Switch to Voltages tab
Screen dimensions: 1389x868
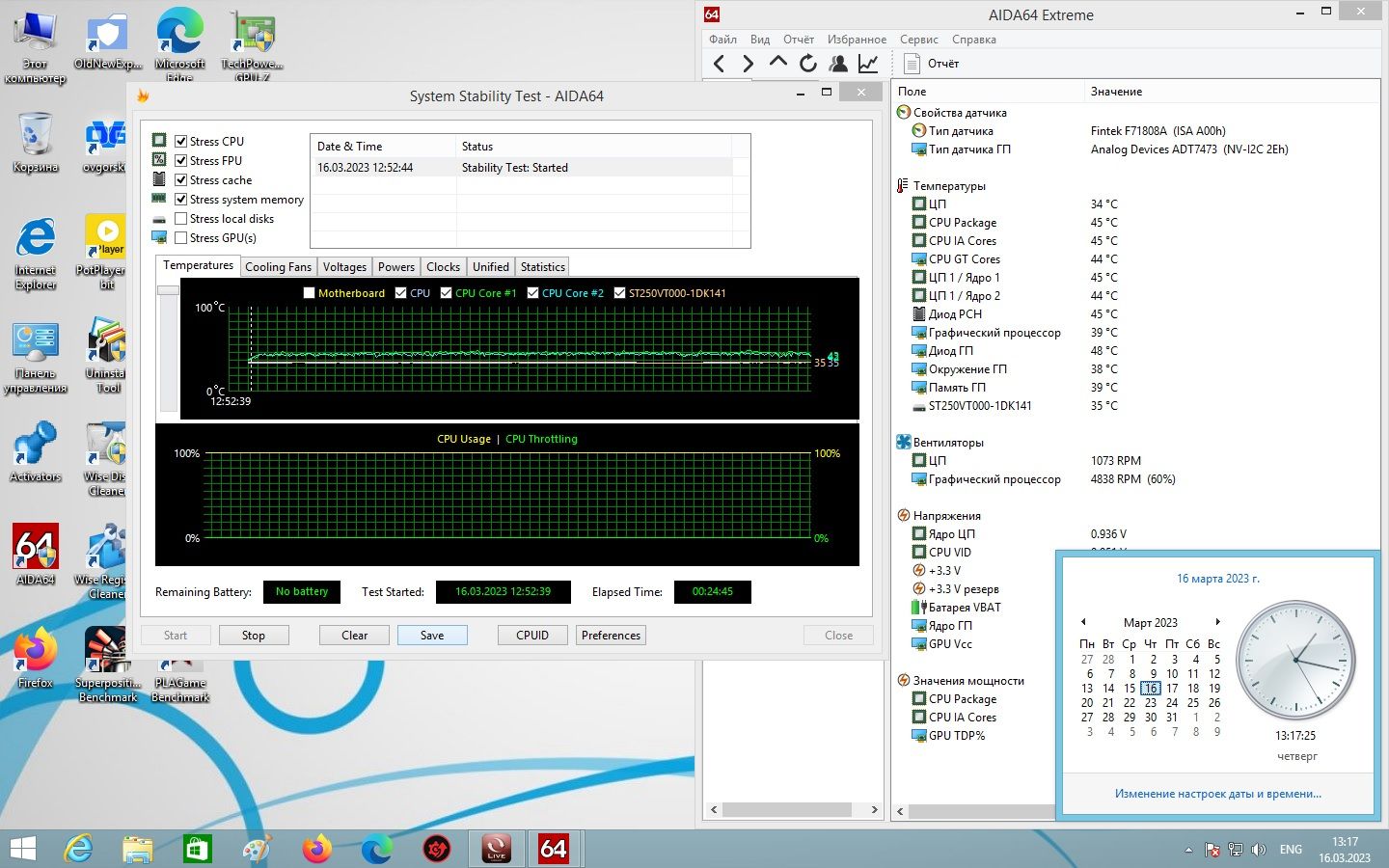pos(344,267)
